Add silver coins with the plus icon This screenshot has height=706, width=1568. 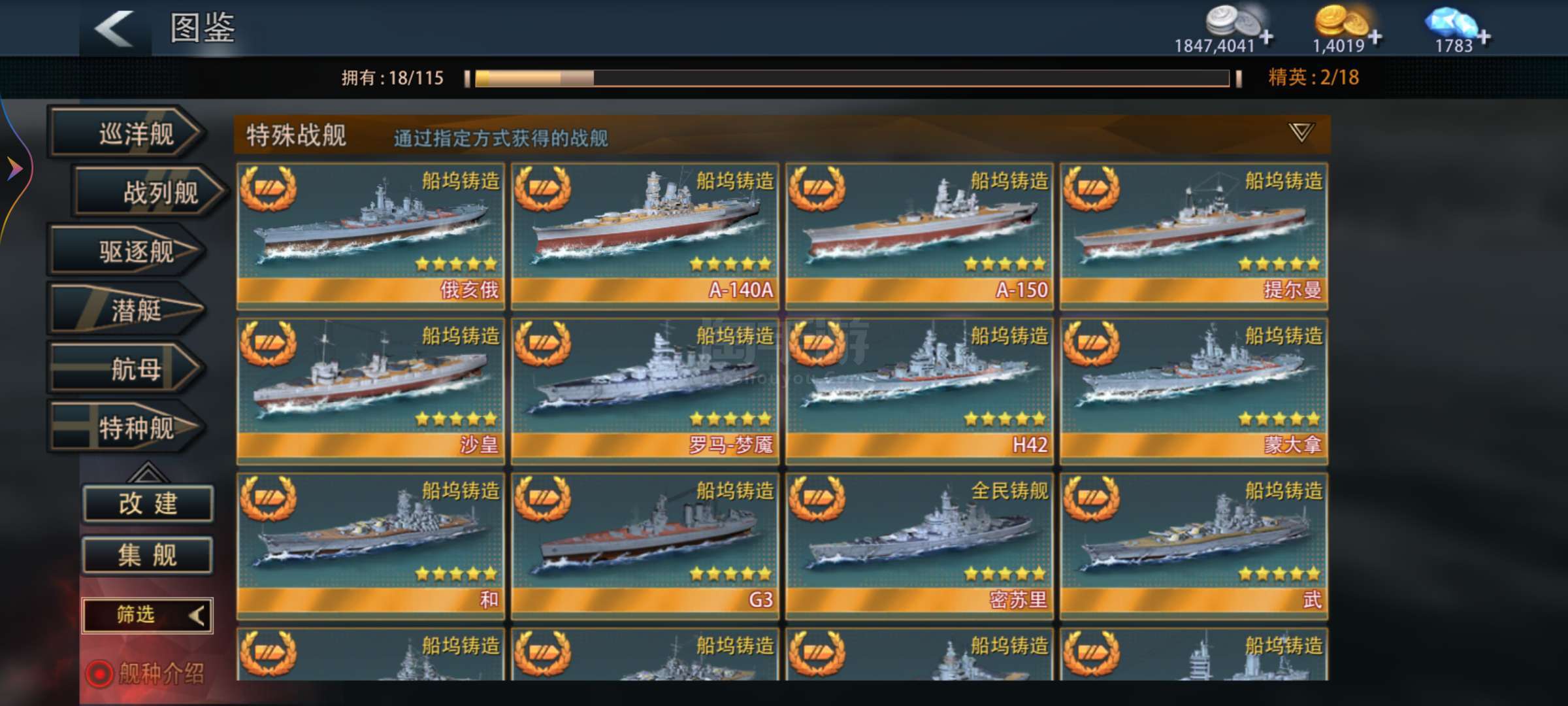click(x=1266, y=37)
